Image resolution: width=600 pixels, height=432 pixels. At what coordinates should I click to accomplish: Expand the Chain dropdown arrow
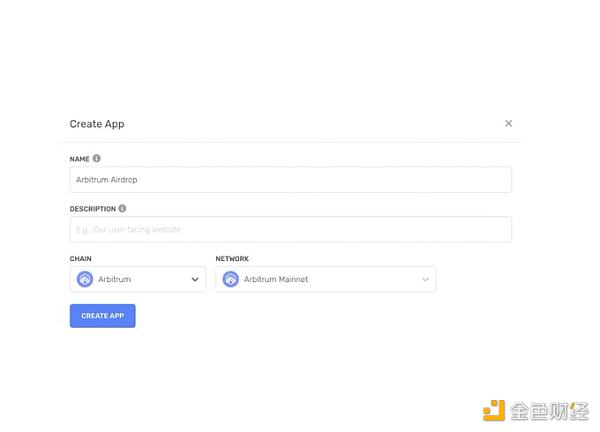coord(195,280)
